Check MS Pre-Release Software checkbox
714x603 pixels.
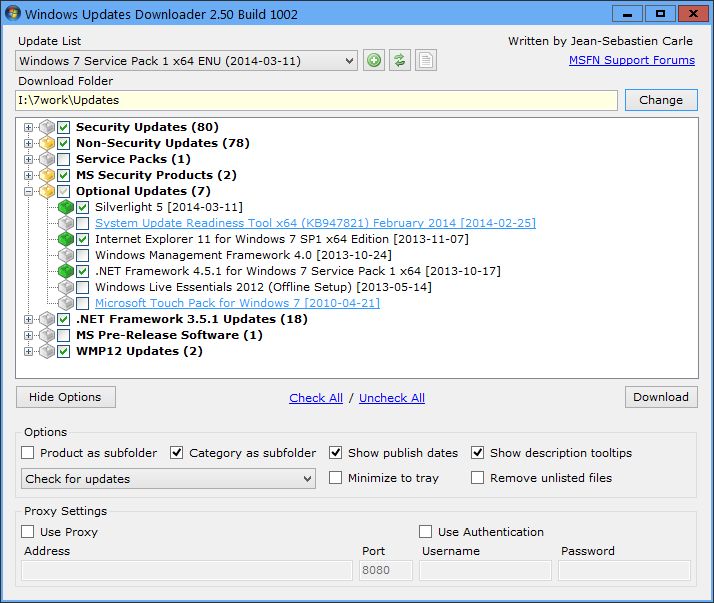pyautogui.click(x=64, y=336)
